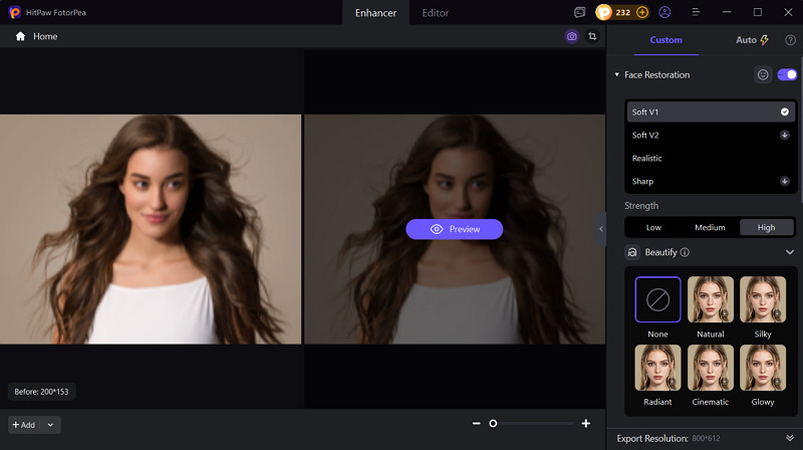This screenshot has width=803, height=450.
Task: Click the 232 credits balance
Action: click(x=623, y=12)
